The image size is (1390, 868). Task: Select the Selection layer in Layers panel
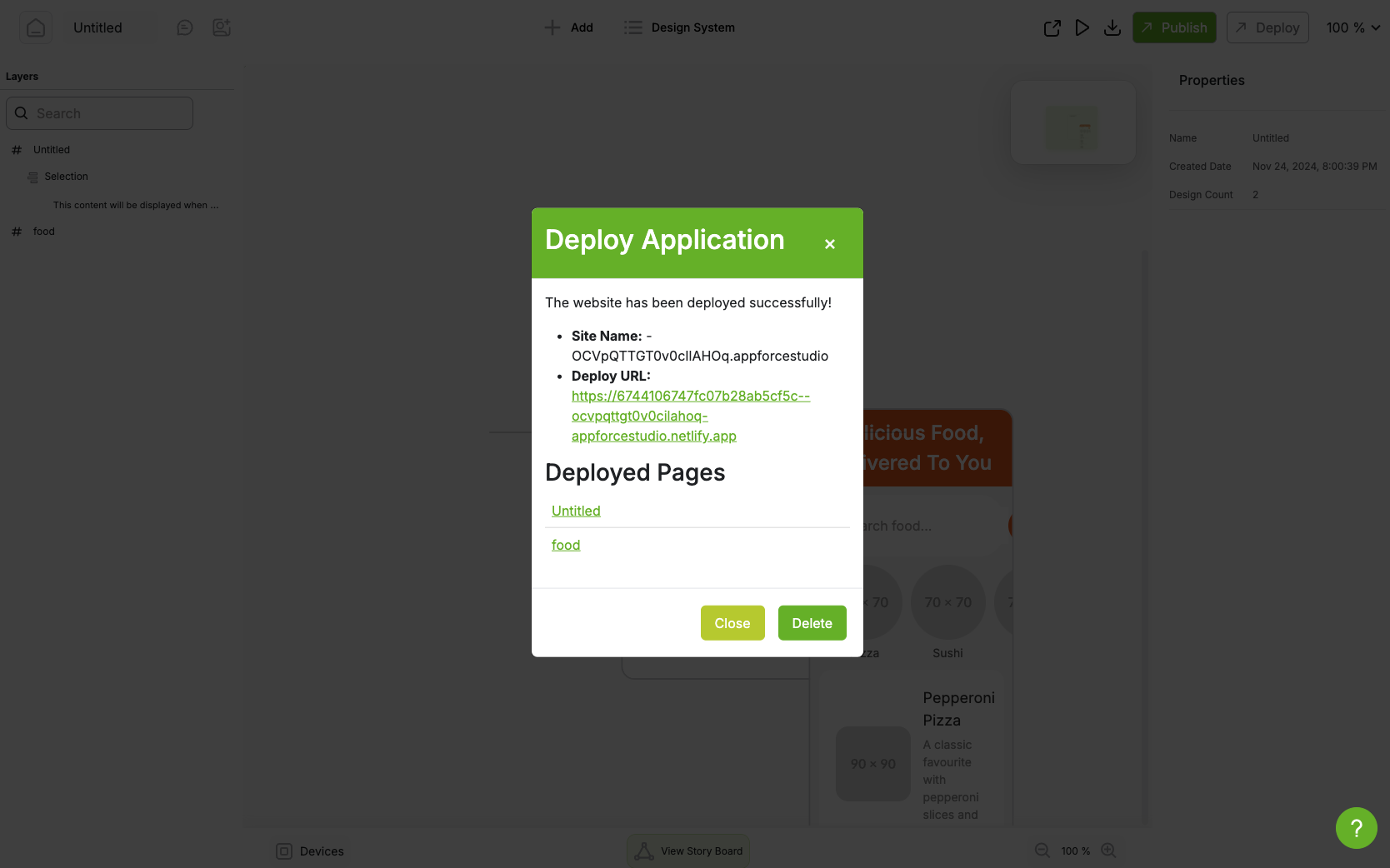(x=67, y=176)
